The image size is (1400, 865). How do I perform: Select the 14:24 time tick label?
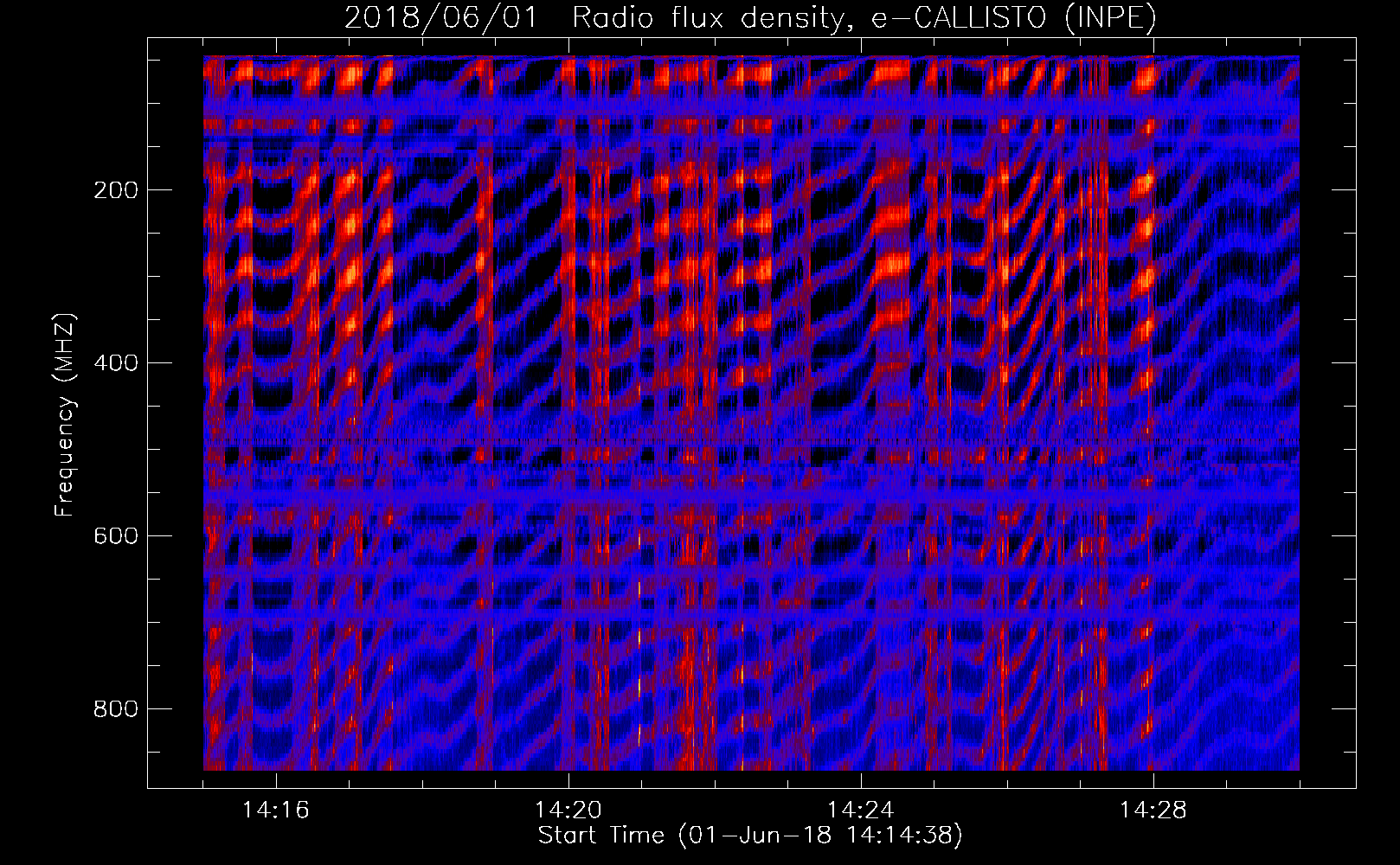(x=861, y=811)
